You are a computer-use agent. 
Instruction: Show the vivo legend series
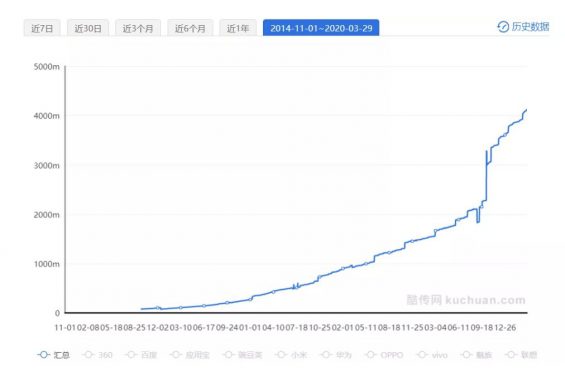coord(432,355)
